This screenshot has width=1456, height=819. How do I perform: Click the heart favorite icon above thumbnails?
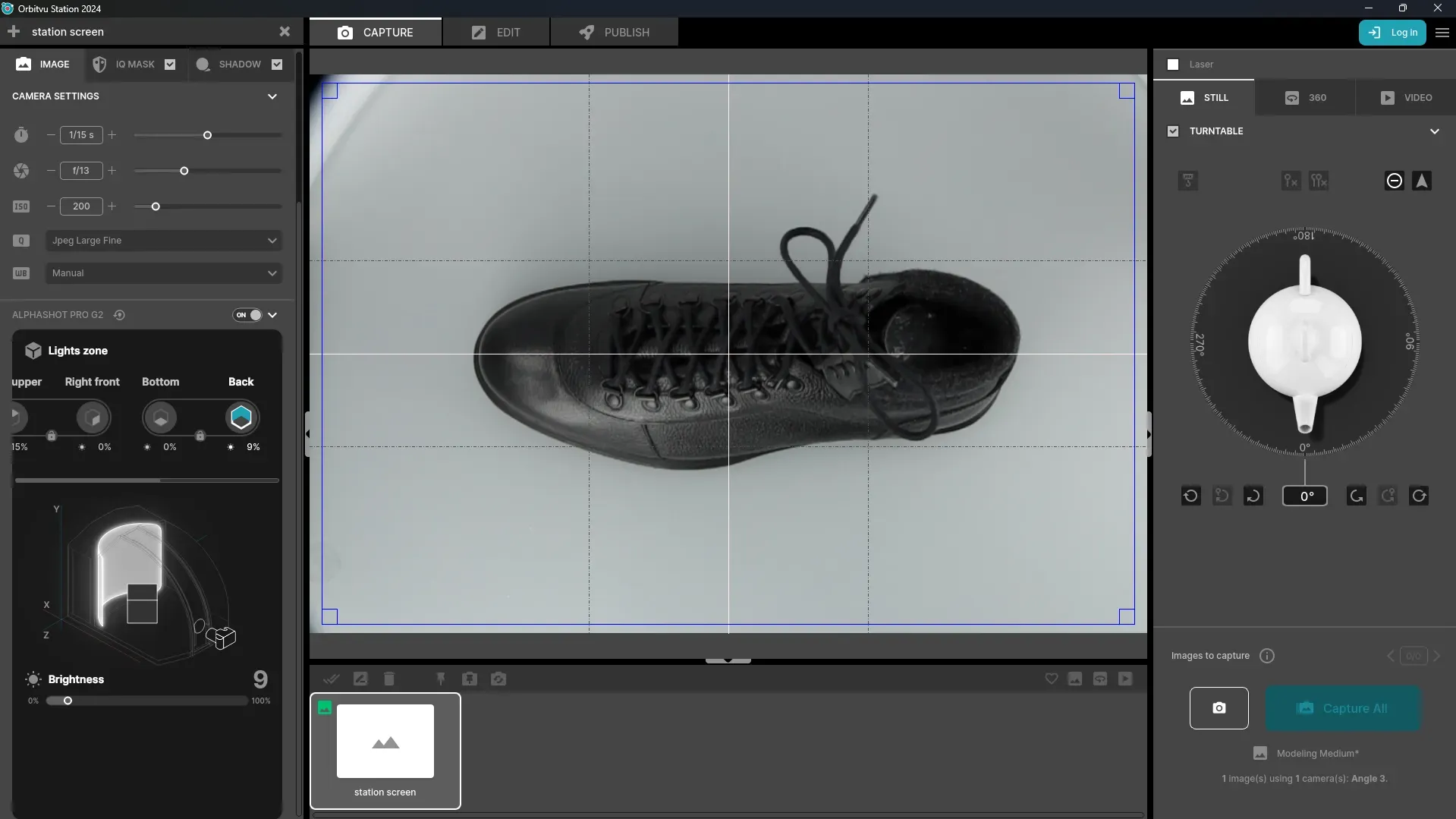(1051, 679)
